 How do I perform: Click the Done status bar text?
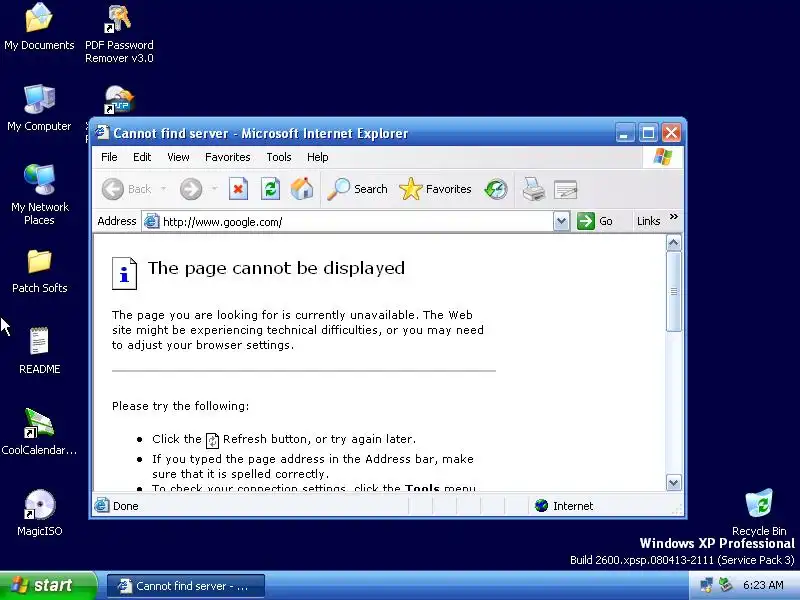[x=126, y=506]
